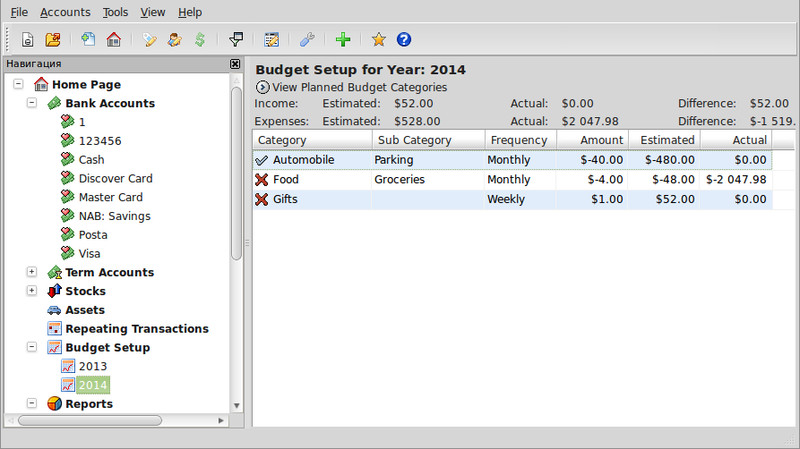Collapse the Reports tree node
The image size is (800, 449).
pos(32,404)
